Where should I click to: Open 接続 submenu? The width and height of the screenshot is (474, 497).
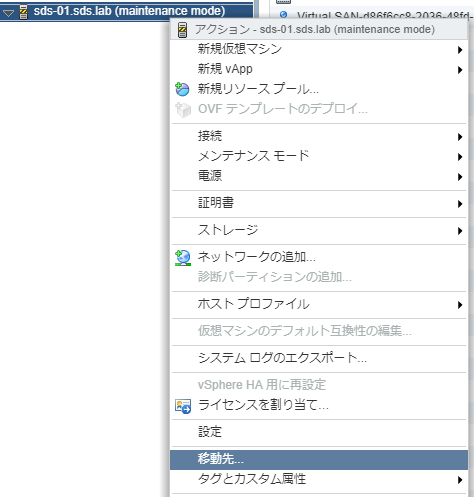[319, 136]
